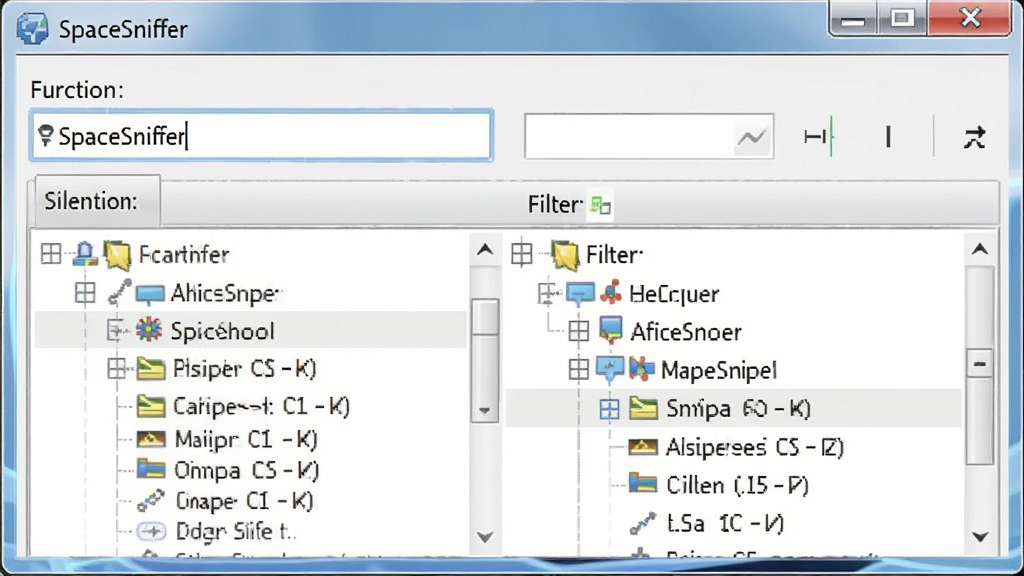Viewport: 1024px width, 576px height.
Task: Click the green filter icon beside Filter label
Action: [x=600, y=206]
